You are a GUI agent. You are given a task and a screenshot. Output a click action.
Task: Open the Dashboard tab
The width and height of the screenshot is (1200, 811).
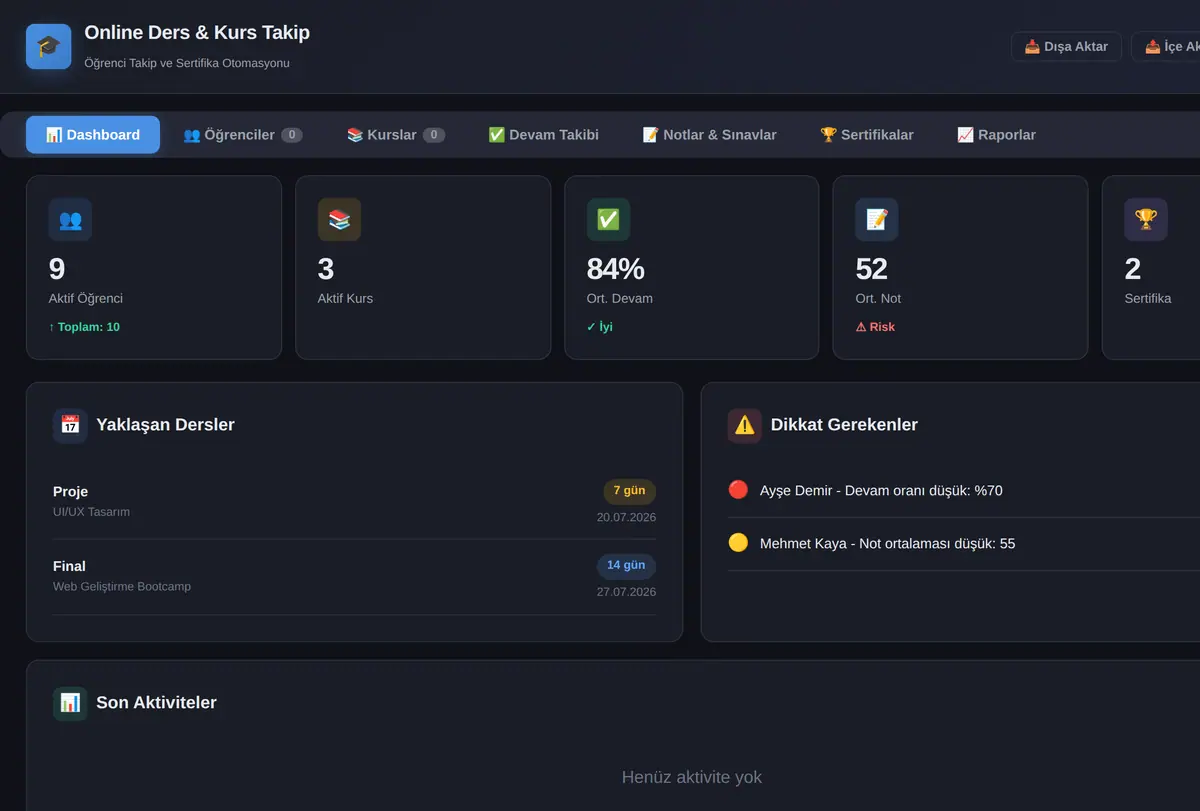pos(93,135)
